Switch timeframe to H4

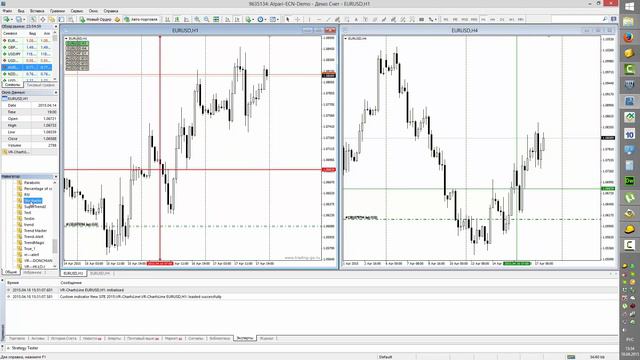pos(493,19)
